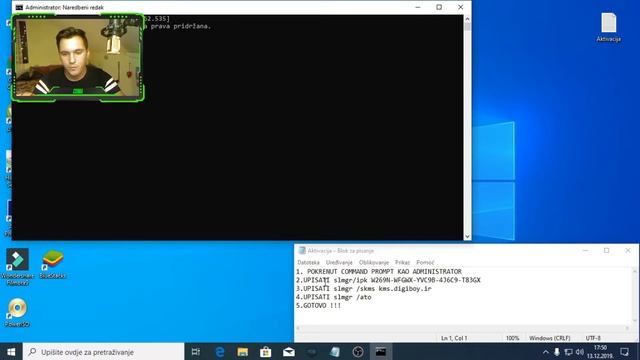The image size is (640, 360).
Task: Open the Action Center notifications icon
Action: pyautogui.click(x=624, y=352)
